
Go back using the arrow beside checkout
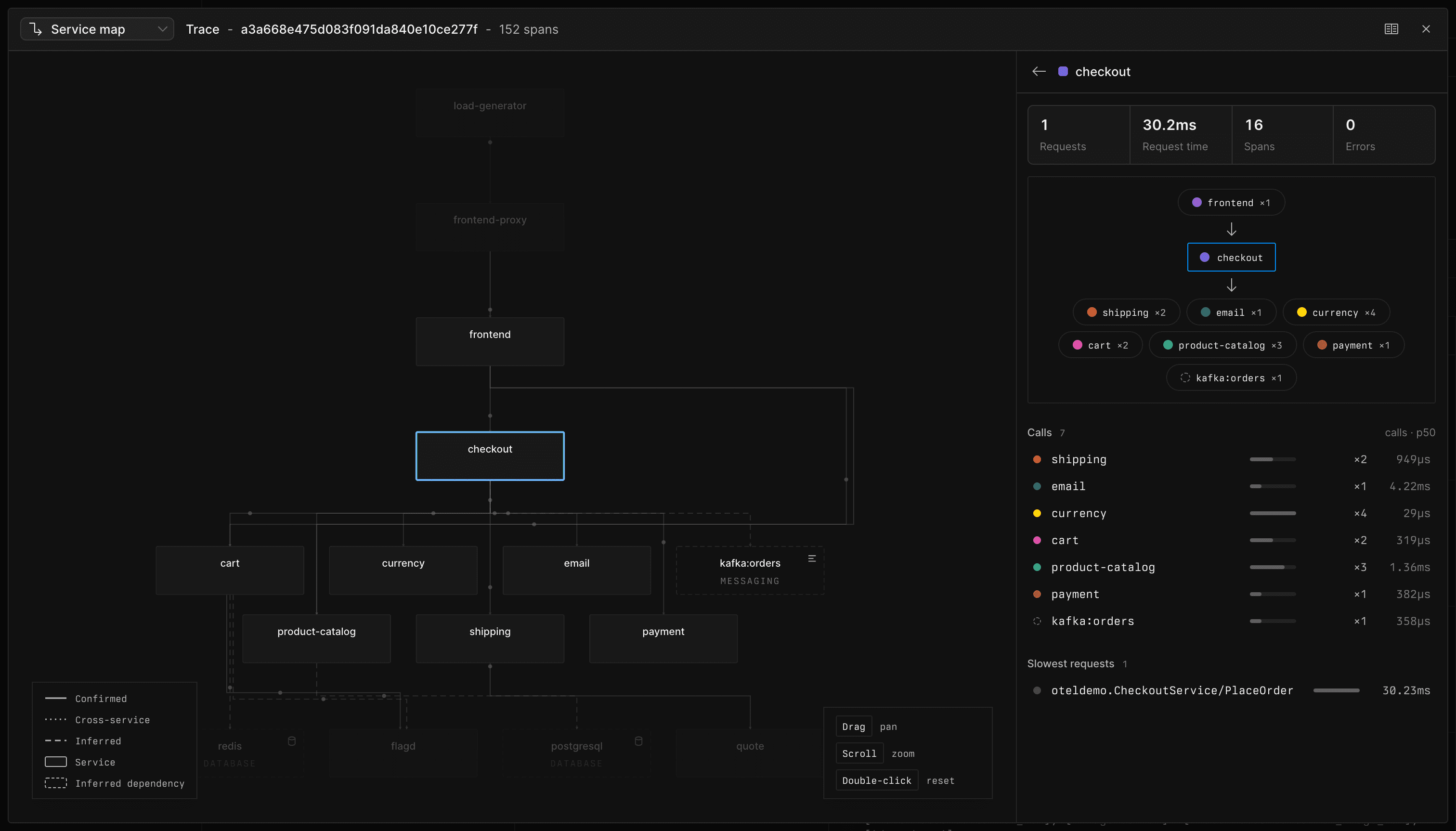(x=1039, y=71)
